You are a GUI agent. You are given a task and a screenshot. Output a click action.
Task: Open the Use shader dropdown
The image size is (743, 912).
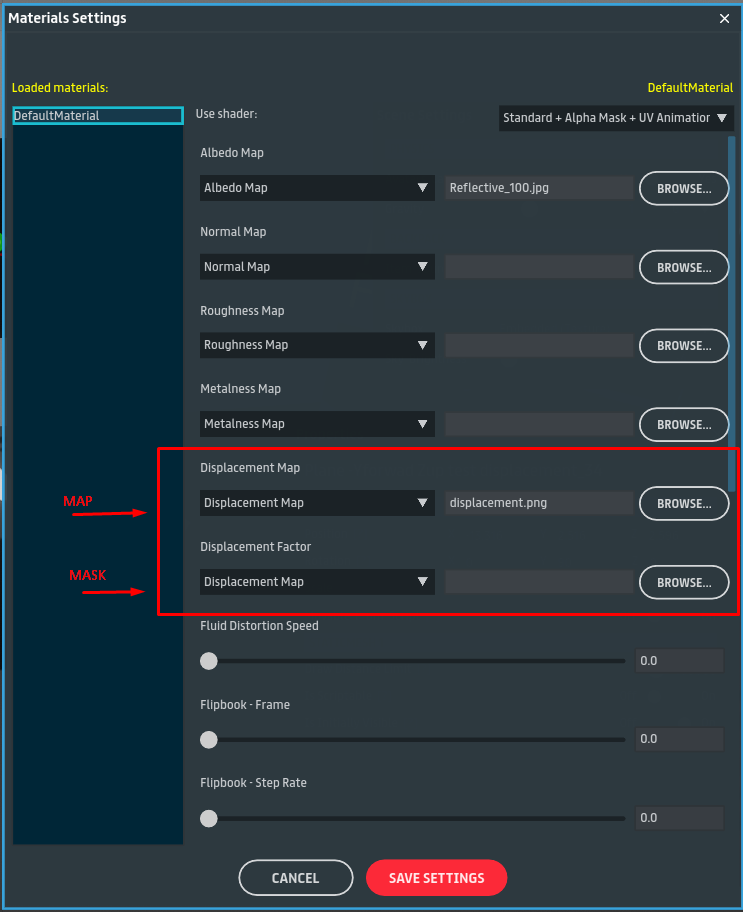pyautogui.click(x=616, y=118)
